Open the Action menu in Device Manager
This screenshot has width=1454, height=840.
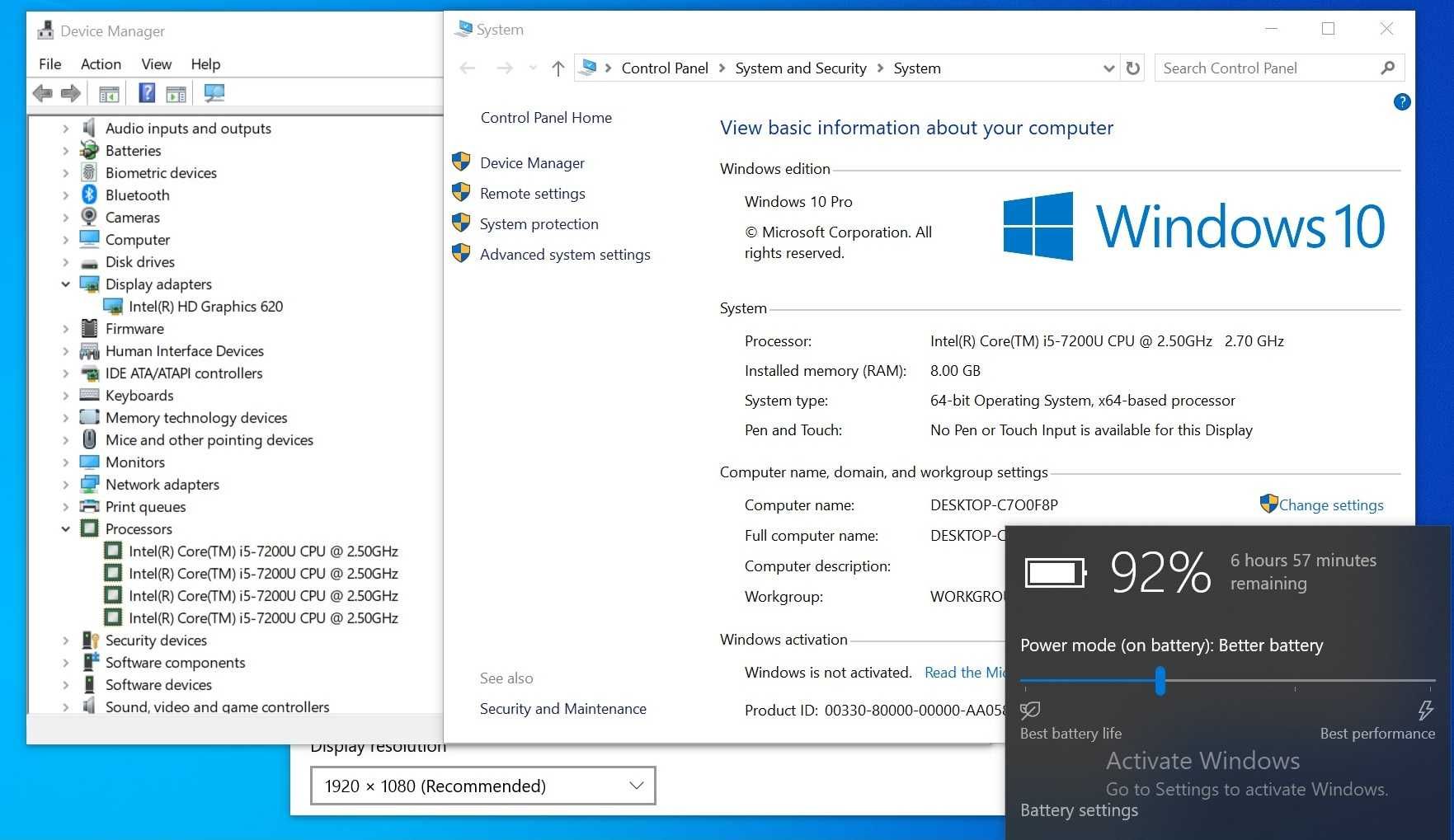(x=101, y=63)
